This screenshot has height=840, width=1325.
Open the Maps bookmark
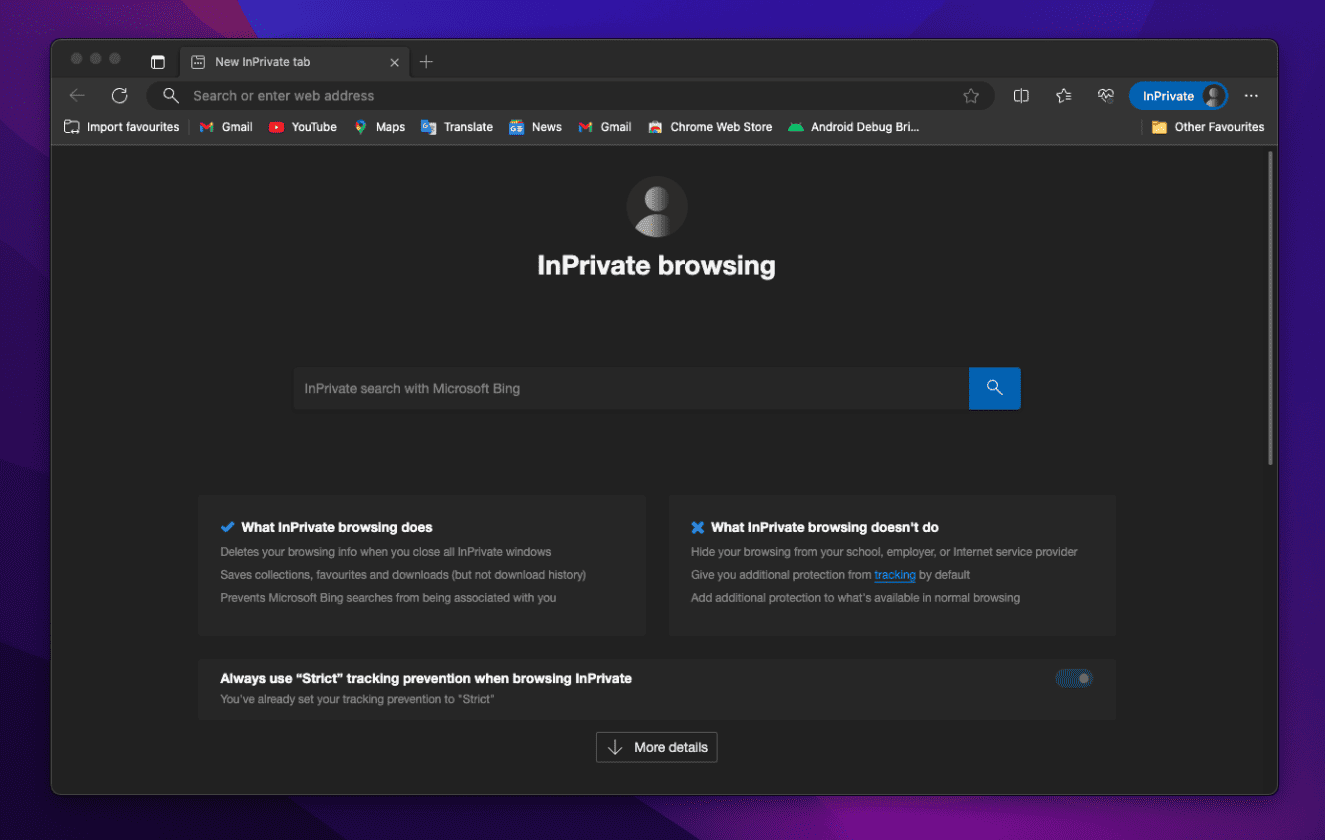(x=379, y=127)
